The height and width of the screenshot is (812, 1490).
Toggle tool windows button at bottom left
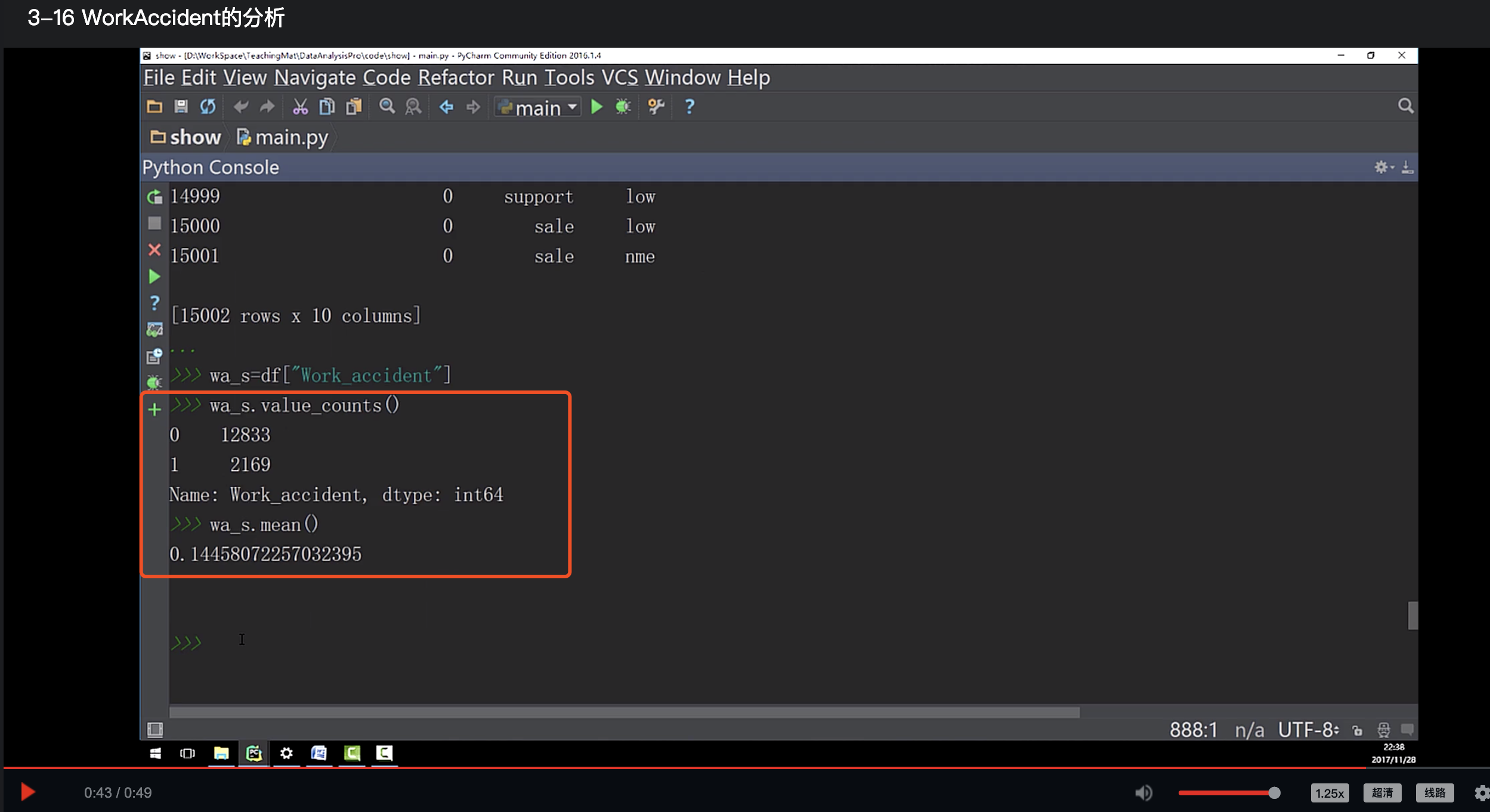coord(154,729)
